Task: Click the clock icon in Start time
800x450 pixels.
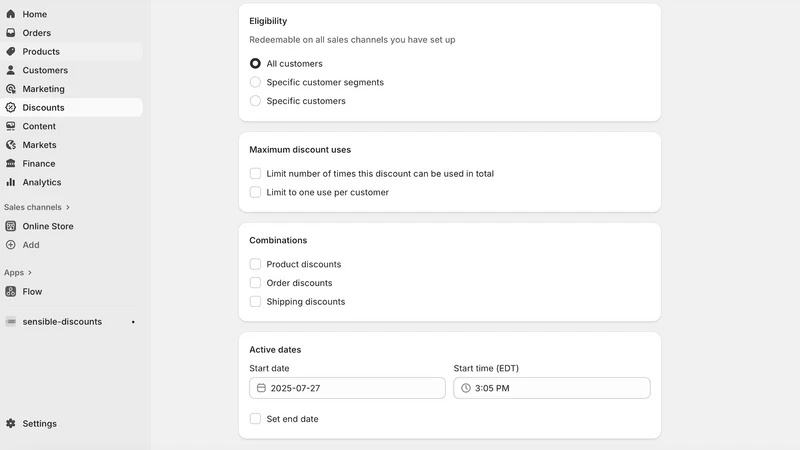Action: 466,388
